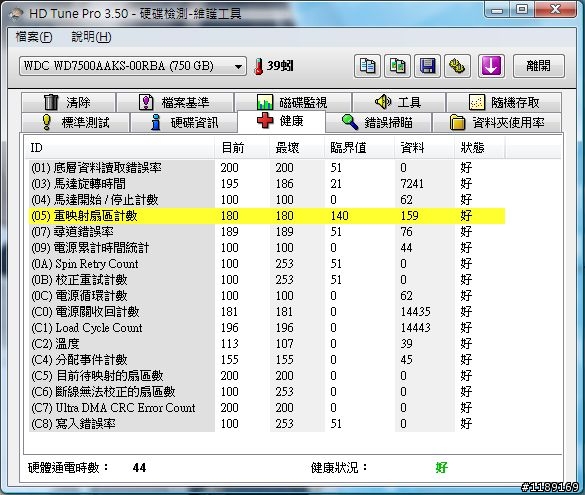This screenshot has width=585, height=495.
Task: Click the 目前 column header
Action: point(242,148)
